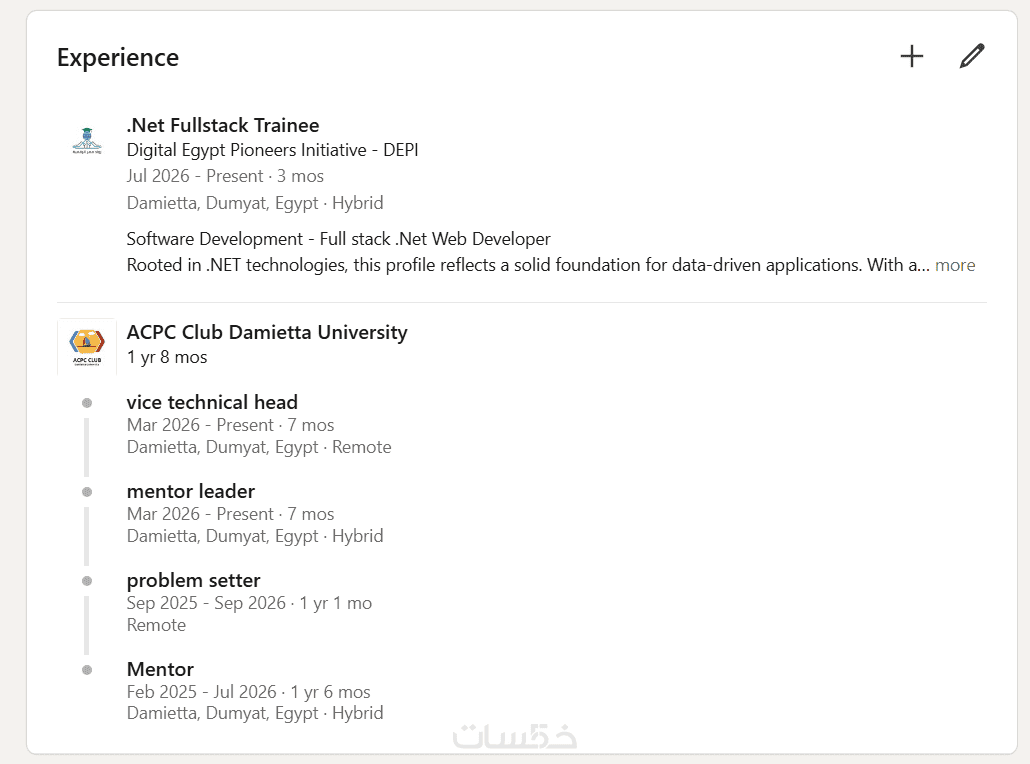Screen dimensions: 1030x764
Task: Select the Mentor role entry
Action: point(160,669)
